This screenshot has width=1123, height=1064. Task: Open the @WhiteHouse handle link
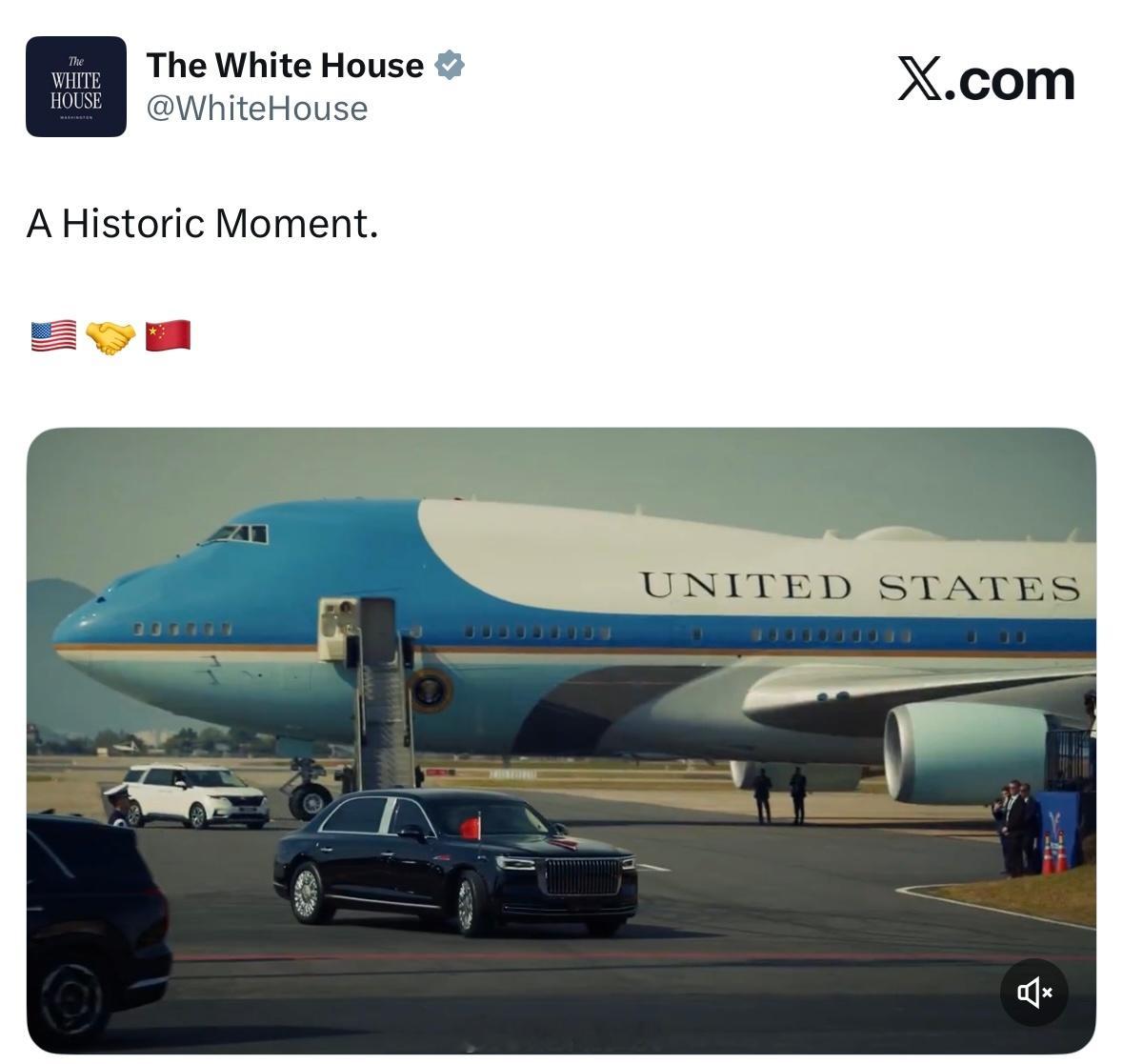pos(257,109)
